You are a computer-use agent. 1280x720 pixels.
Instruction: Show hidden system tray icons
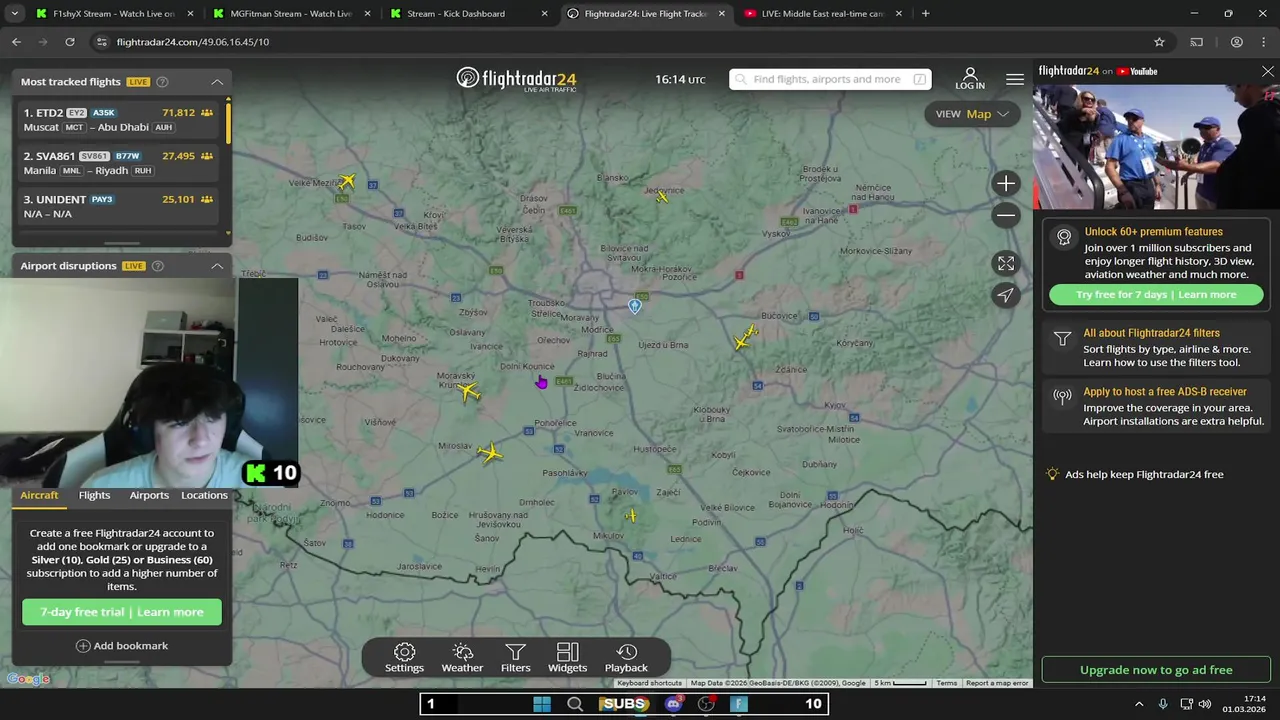[1139, 704]
